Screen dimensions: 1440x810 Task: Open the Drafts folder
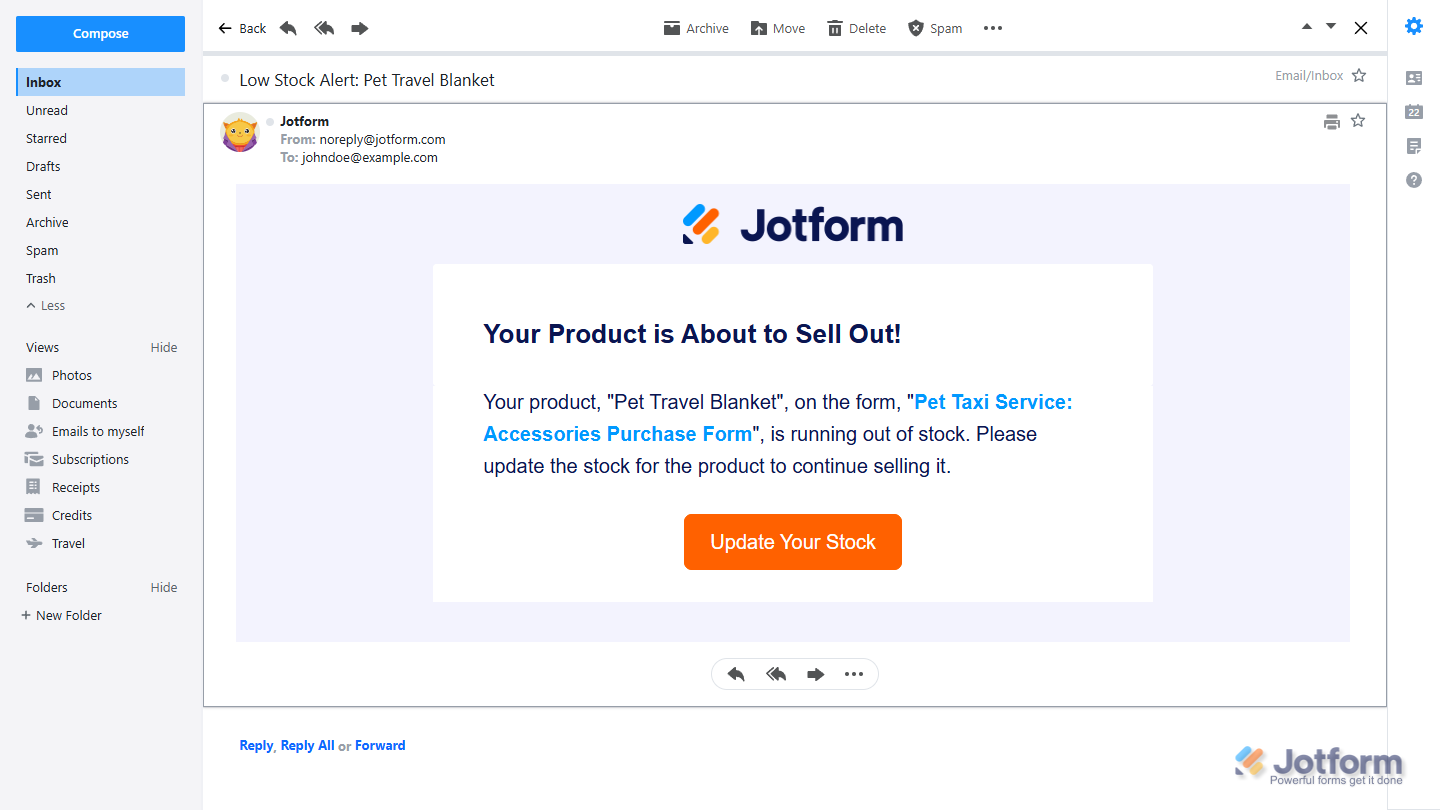tap(43, 167)
